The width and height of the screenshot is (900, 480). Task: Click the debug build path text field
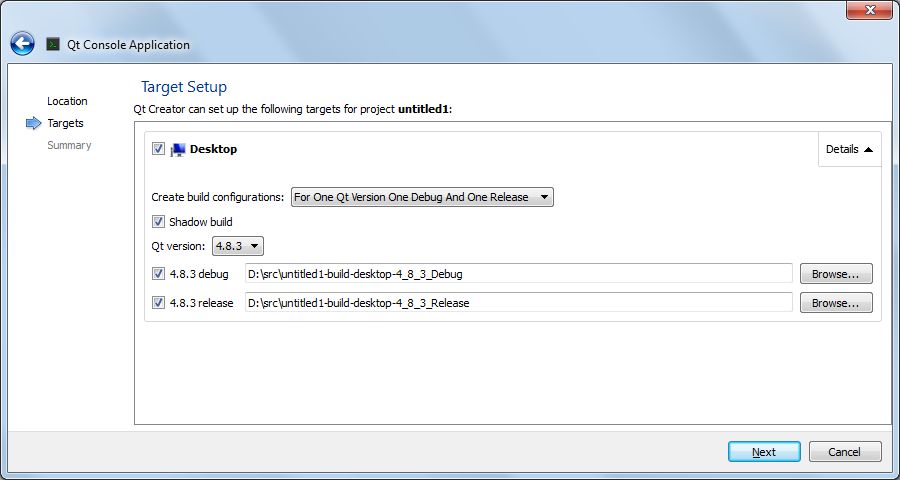click(x=518, y=273)
